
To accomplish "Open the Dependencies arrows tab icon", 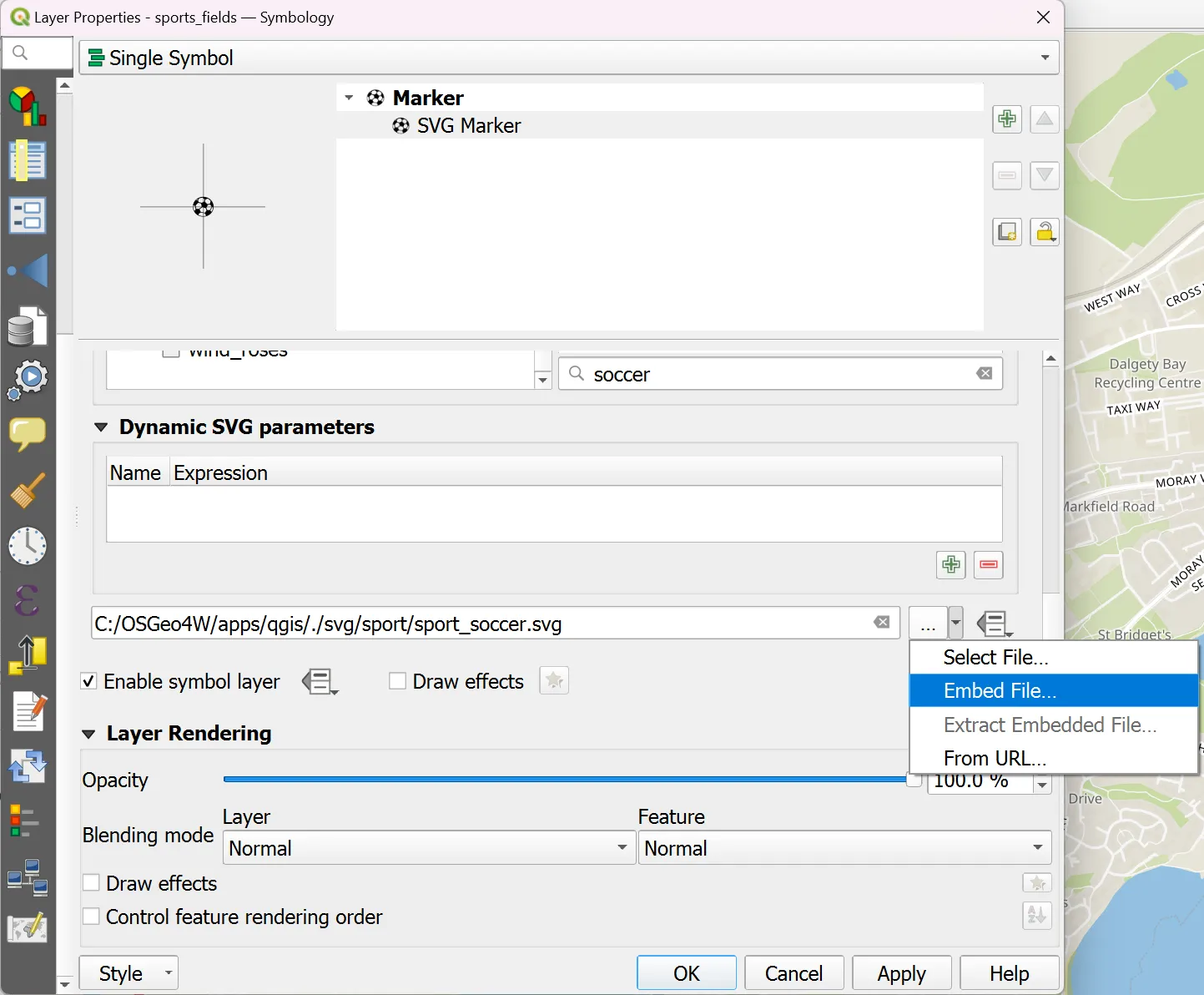I will [28, 765].
